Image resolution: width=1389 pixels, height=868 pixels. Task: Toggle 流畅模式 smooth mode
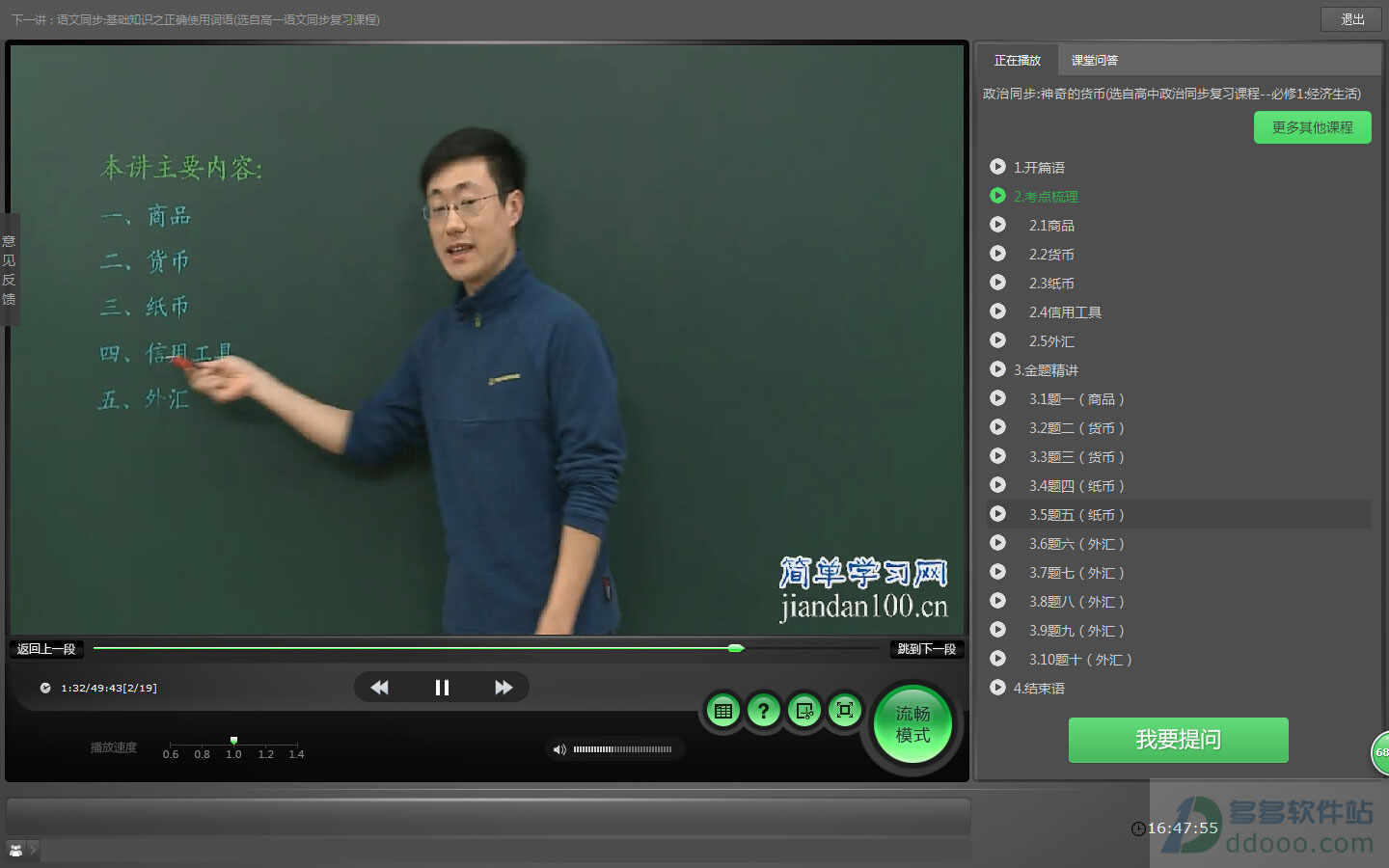[x=912, y=724]
